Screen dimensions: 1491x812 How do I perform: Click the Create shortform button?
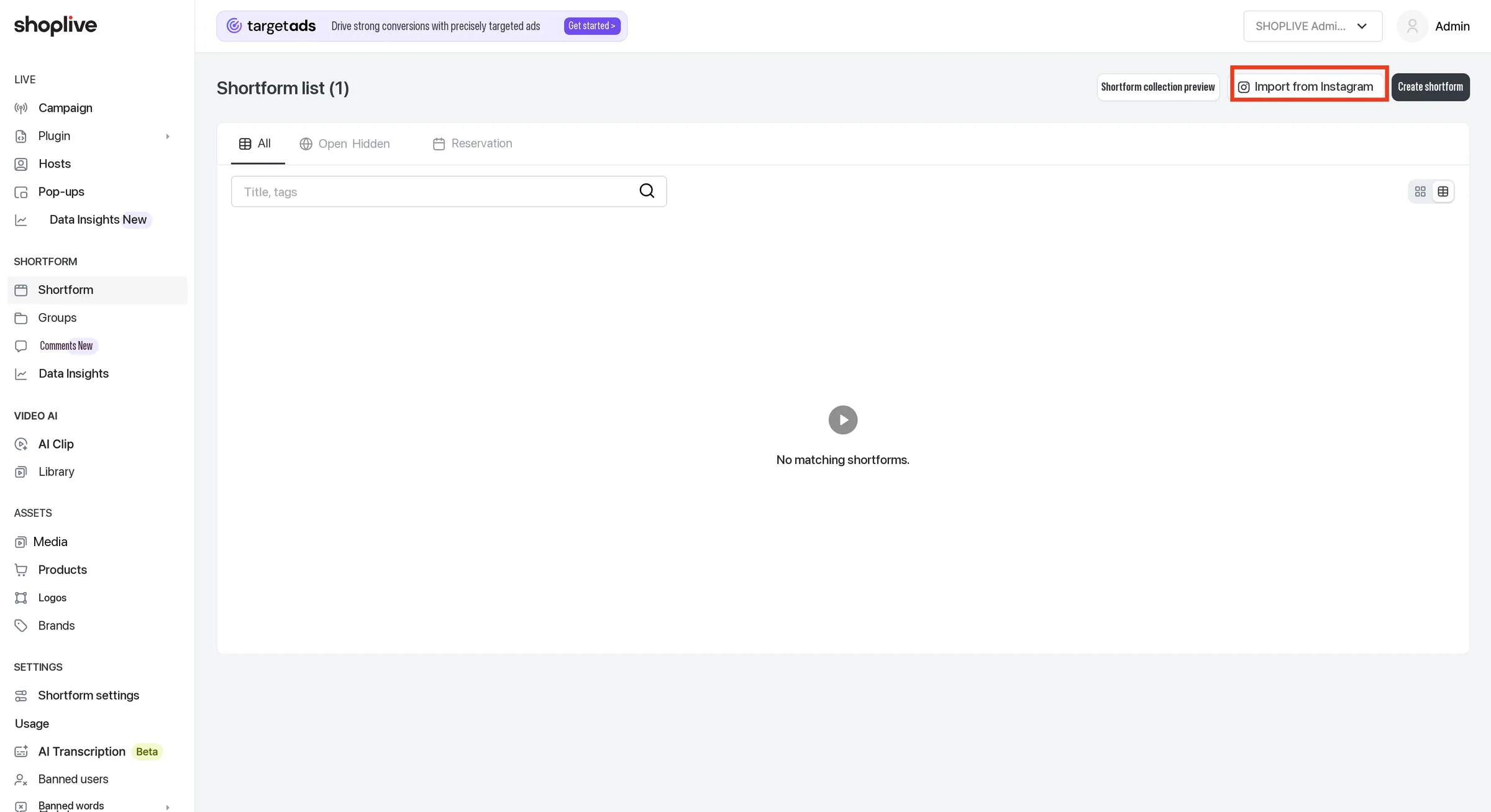1430,87
